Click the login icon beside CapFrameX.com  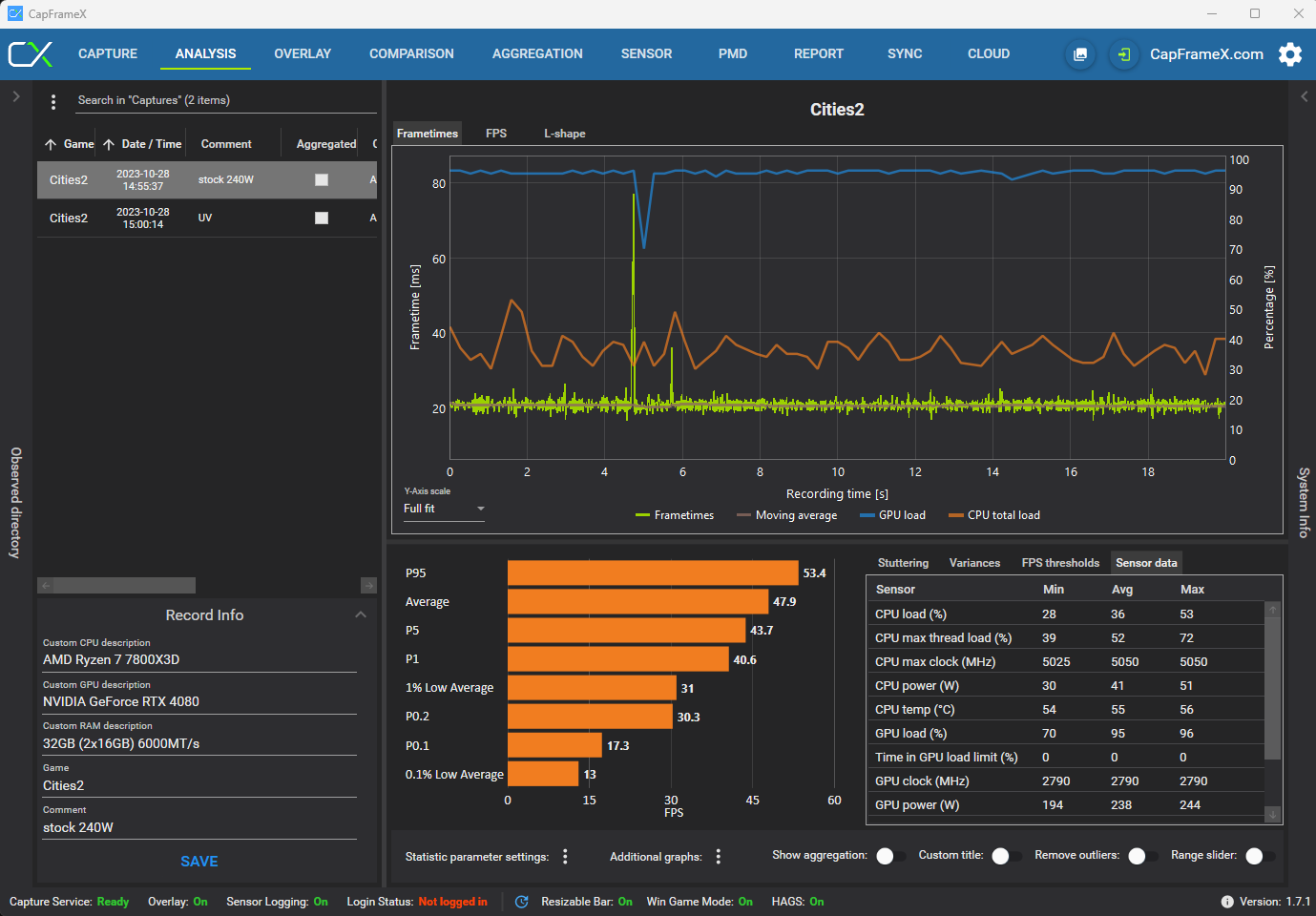[1124, 54]
